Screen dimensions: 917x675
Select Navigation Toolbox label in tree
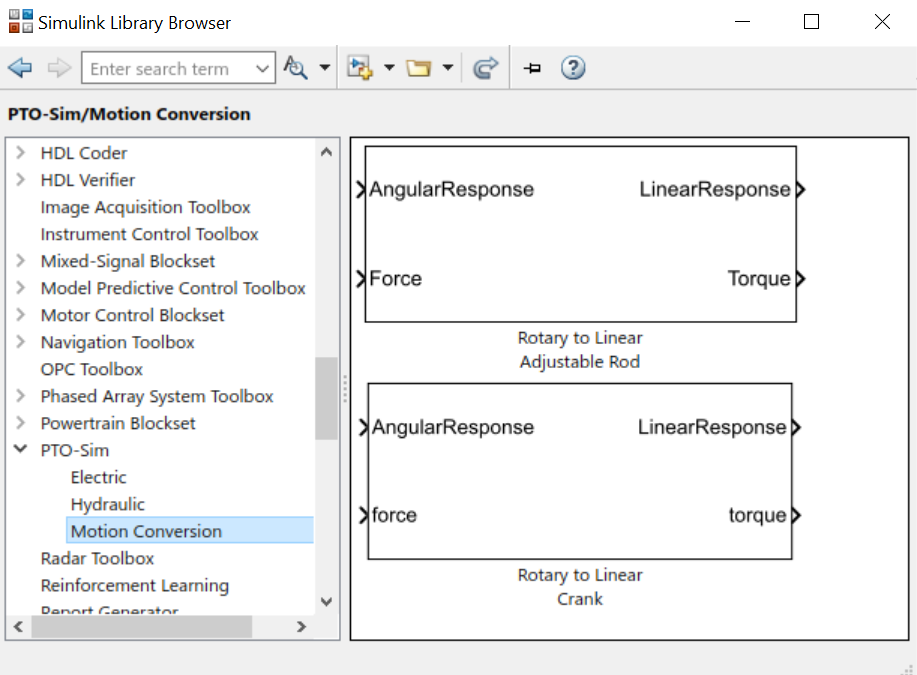(x=117, y=342)
